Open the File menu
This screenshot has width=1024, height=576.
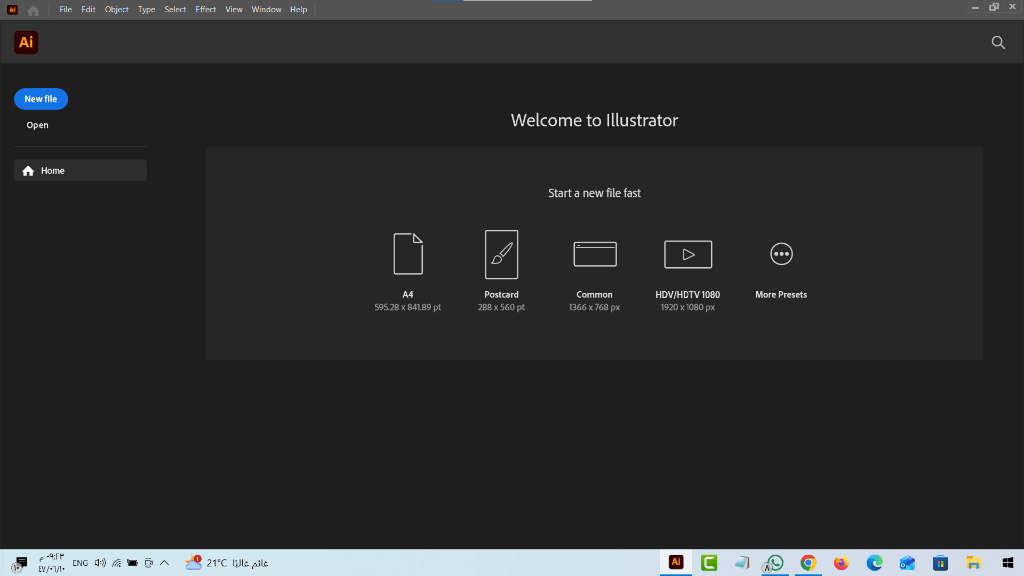[x=66, y=10]
